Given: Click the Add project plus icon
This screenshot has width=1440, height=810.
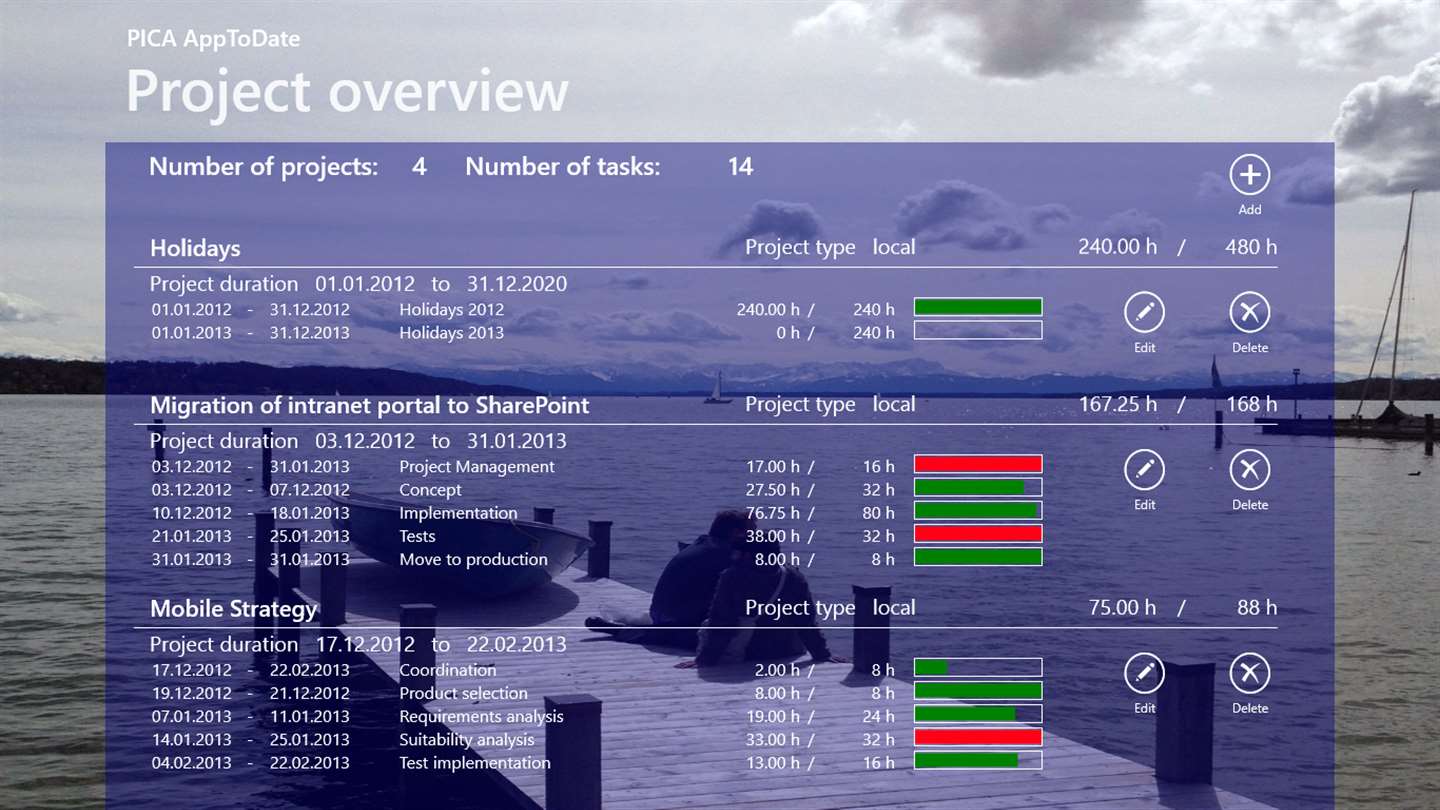Looking at the screenshot, I should (x=1249, y=175).
